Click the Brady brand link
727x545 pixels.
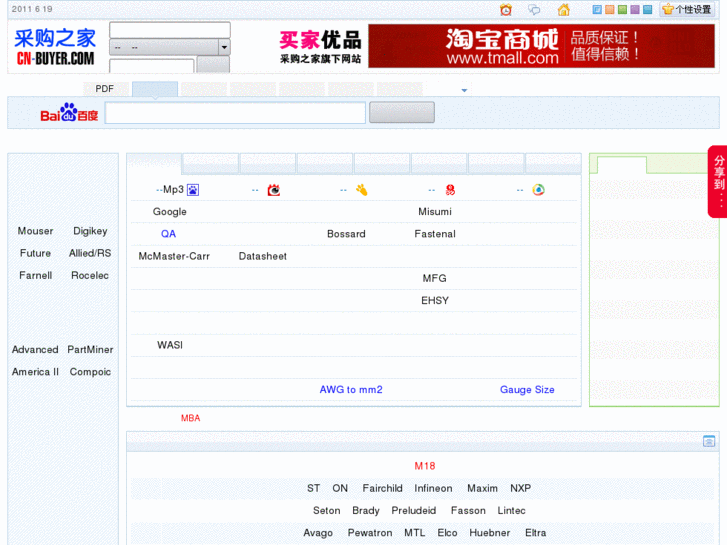(x=366, y=511)
